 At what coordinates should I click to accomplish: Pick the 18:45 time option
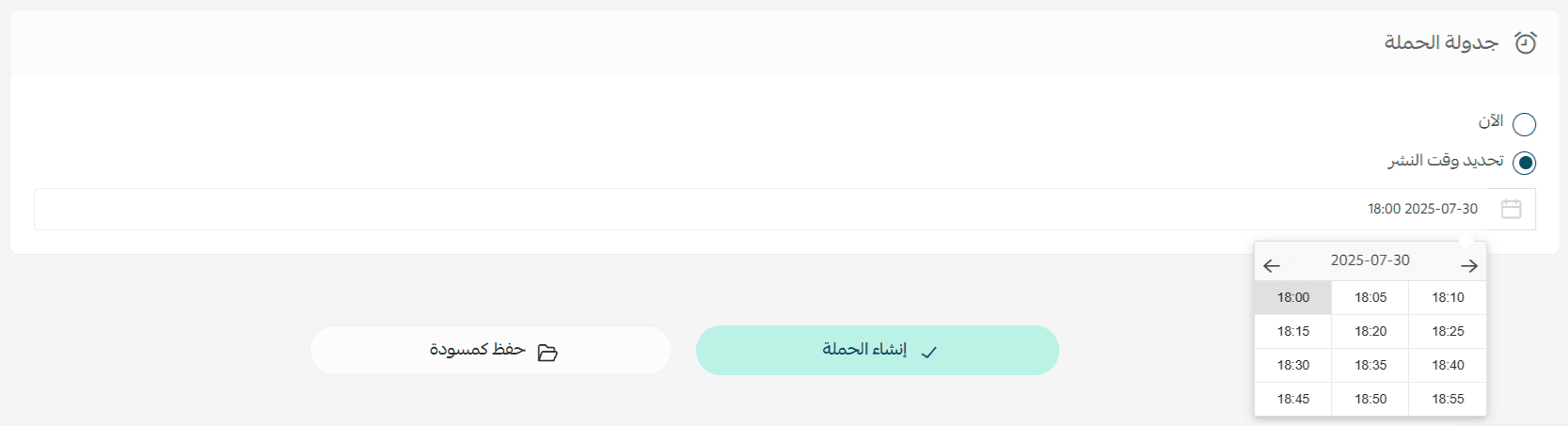point(1293,399)
